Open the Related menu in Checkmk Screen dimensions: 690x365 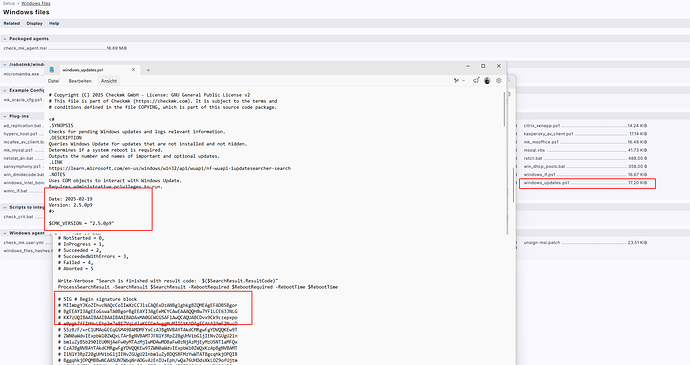pos(11,23)
